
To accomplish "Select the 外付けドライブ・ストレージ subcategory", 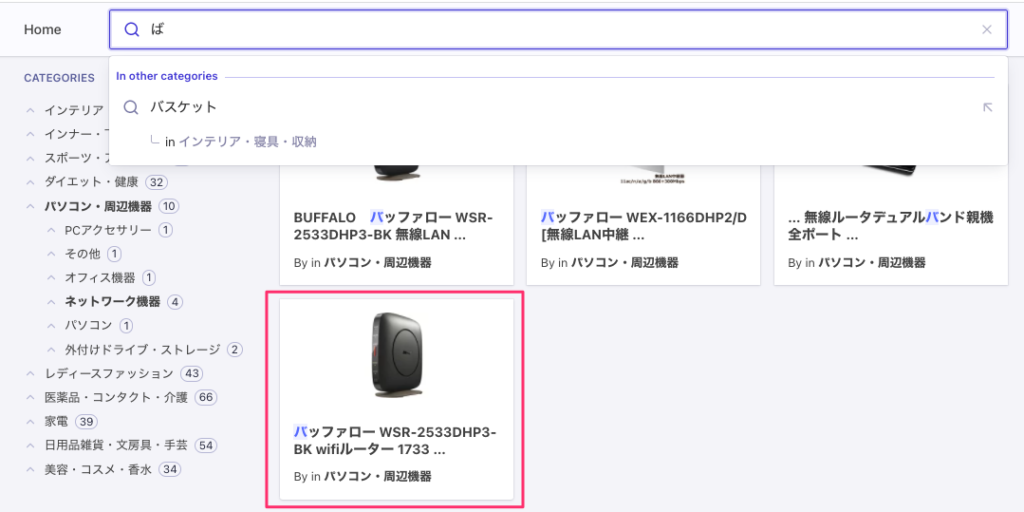I will click(142, 349).
